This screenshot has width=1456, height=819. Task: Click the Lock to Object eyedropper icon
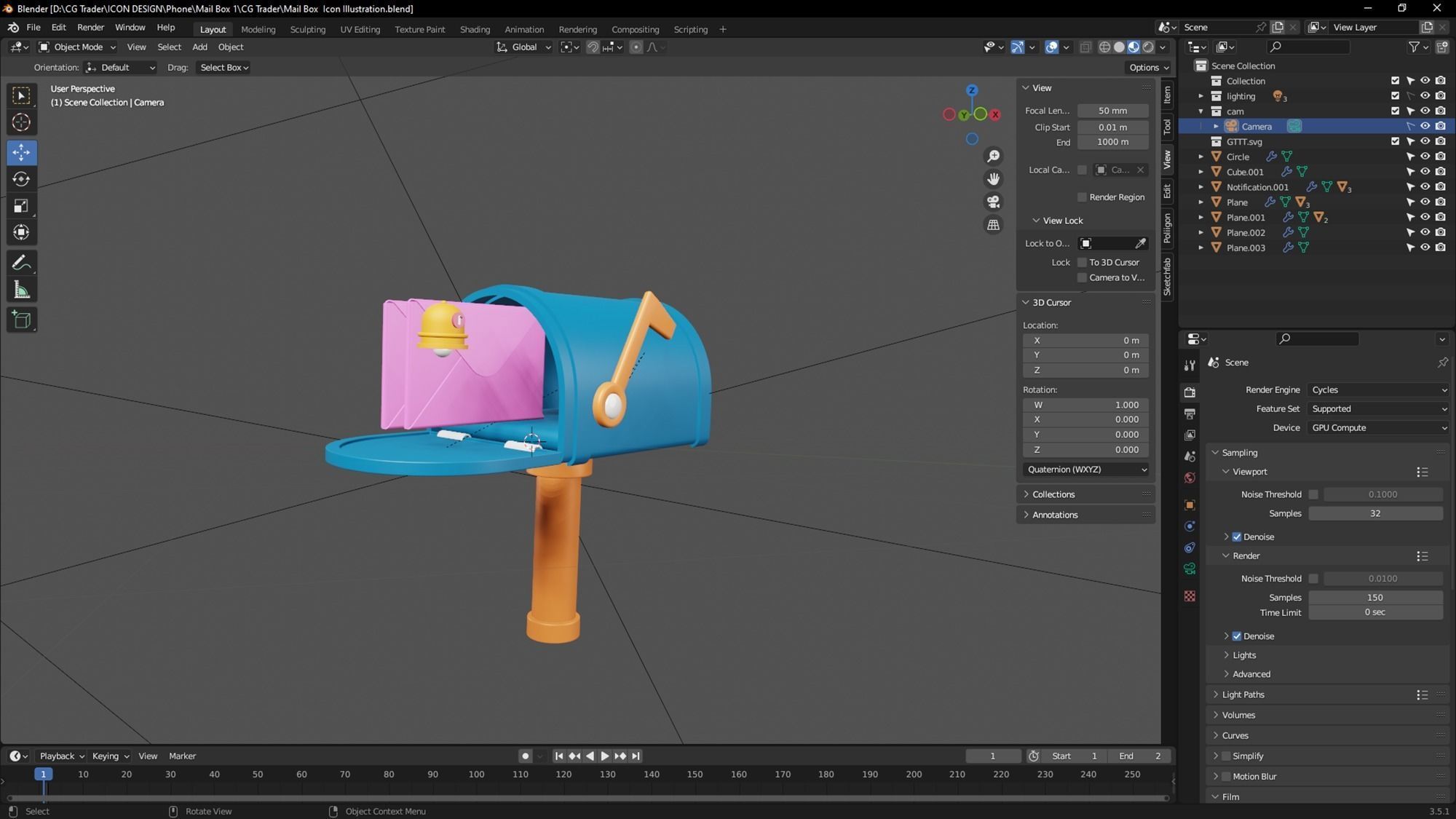1140,243
